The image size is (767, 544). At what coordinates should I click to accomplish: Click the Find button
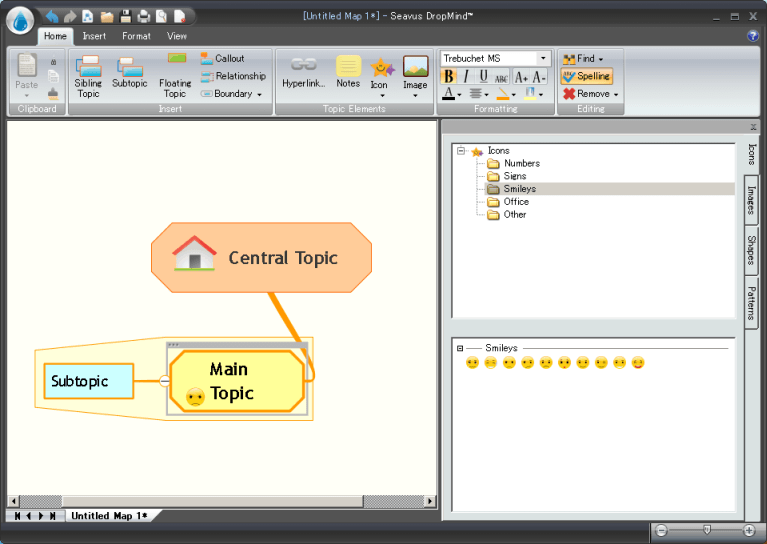(x=583, y=59)
